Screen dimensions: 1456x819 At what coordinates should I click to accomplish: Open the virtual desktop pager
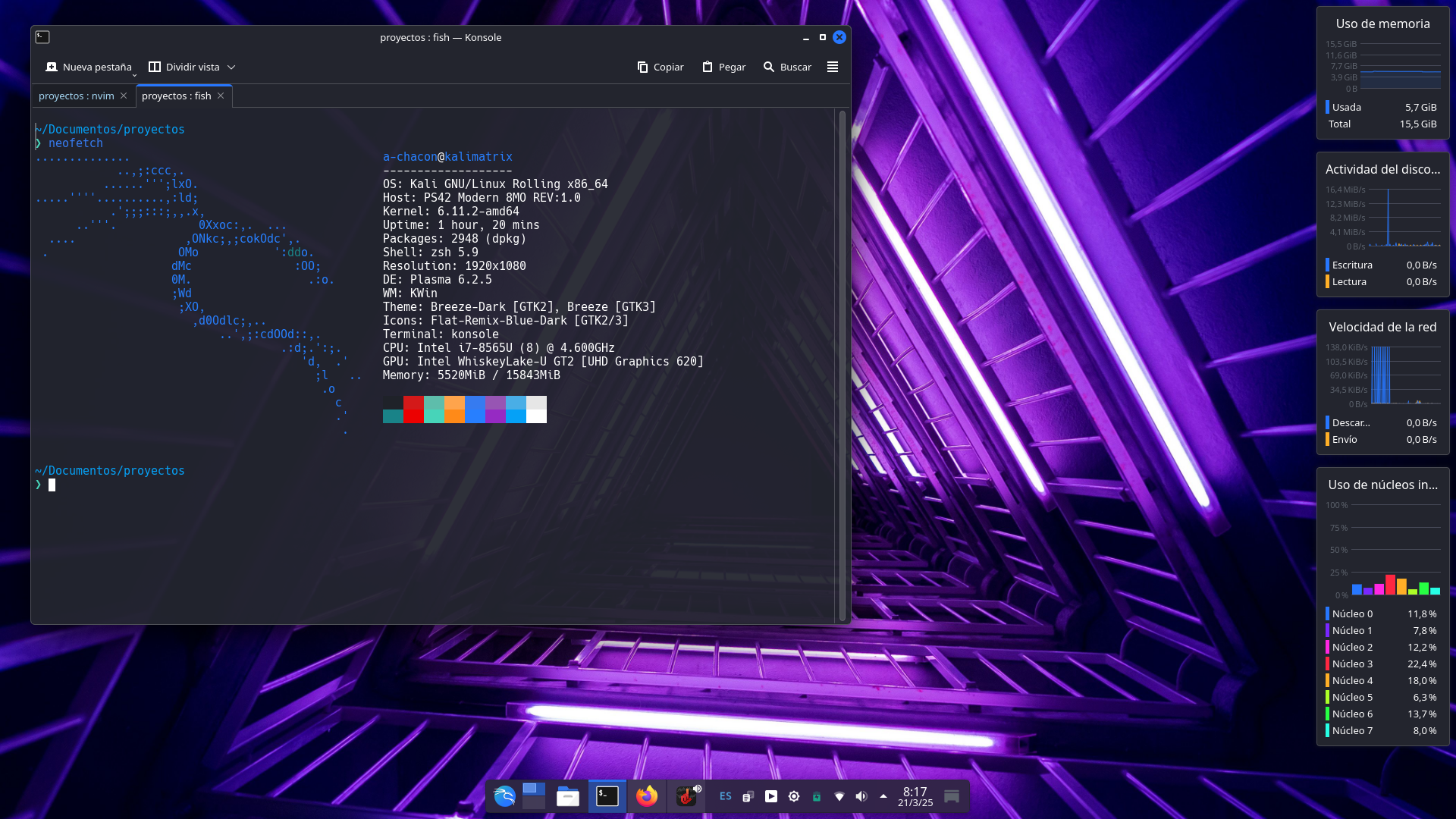click(534, 796)
